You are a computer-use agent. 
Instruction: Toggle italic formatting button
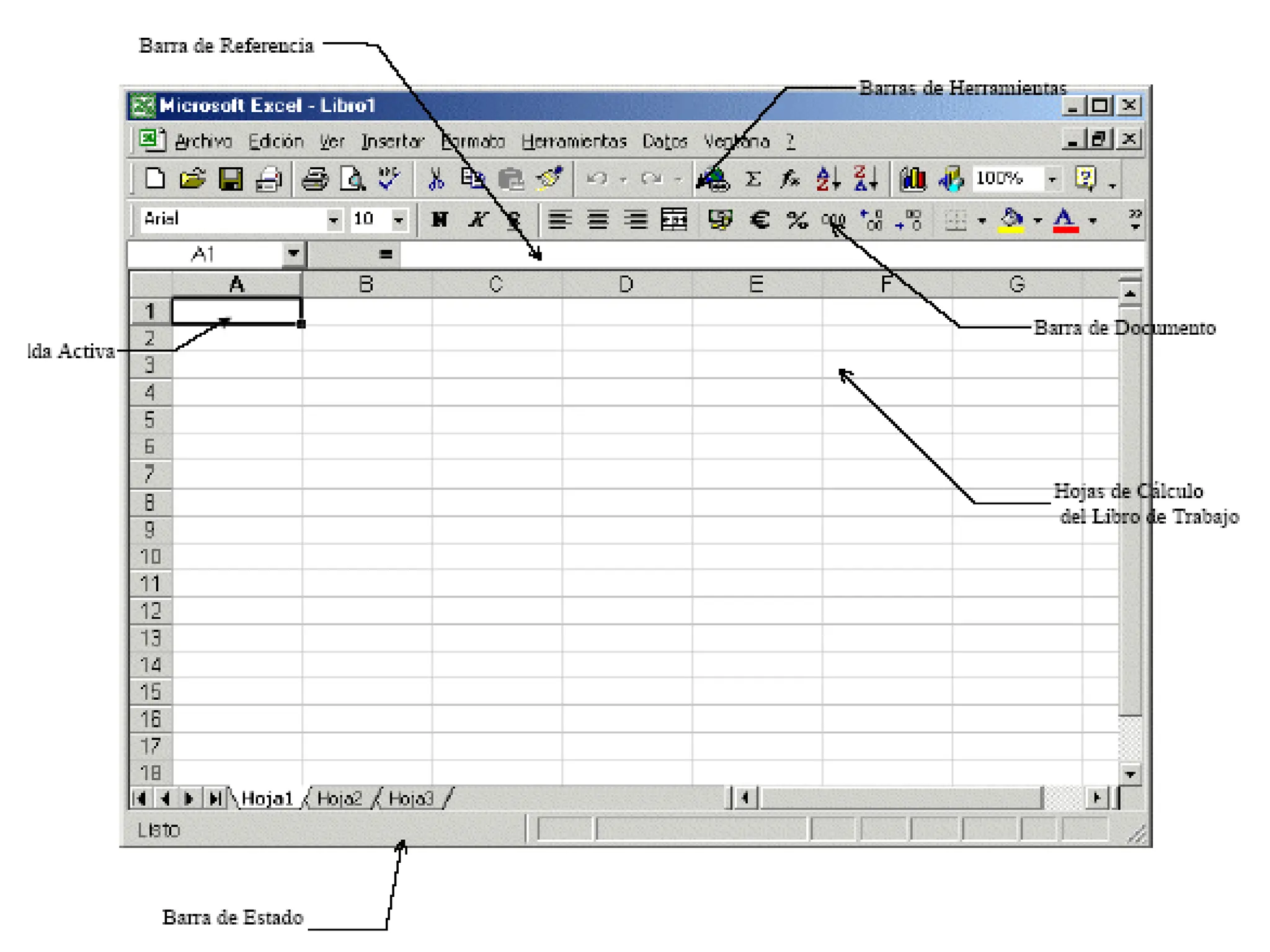[477, 219]
